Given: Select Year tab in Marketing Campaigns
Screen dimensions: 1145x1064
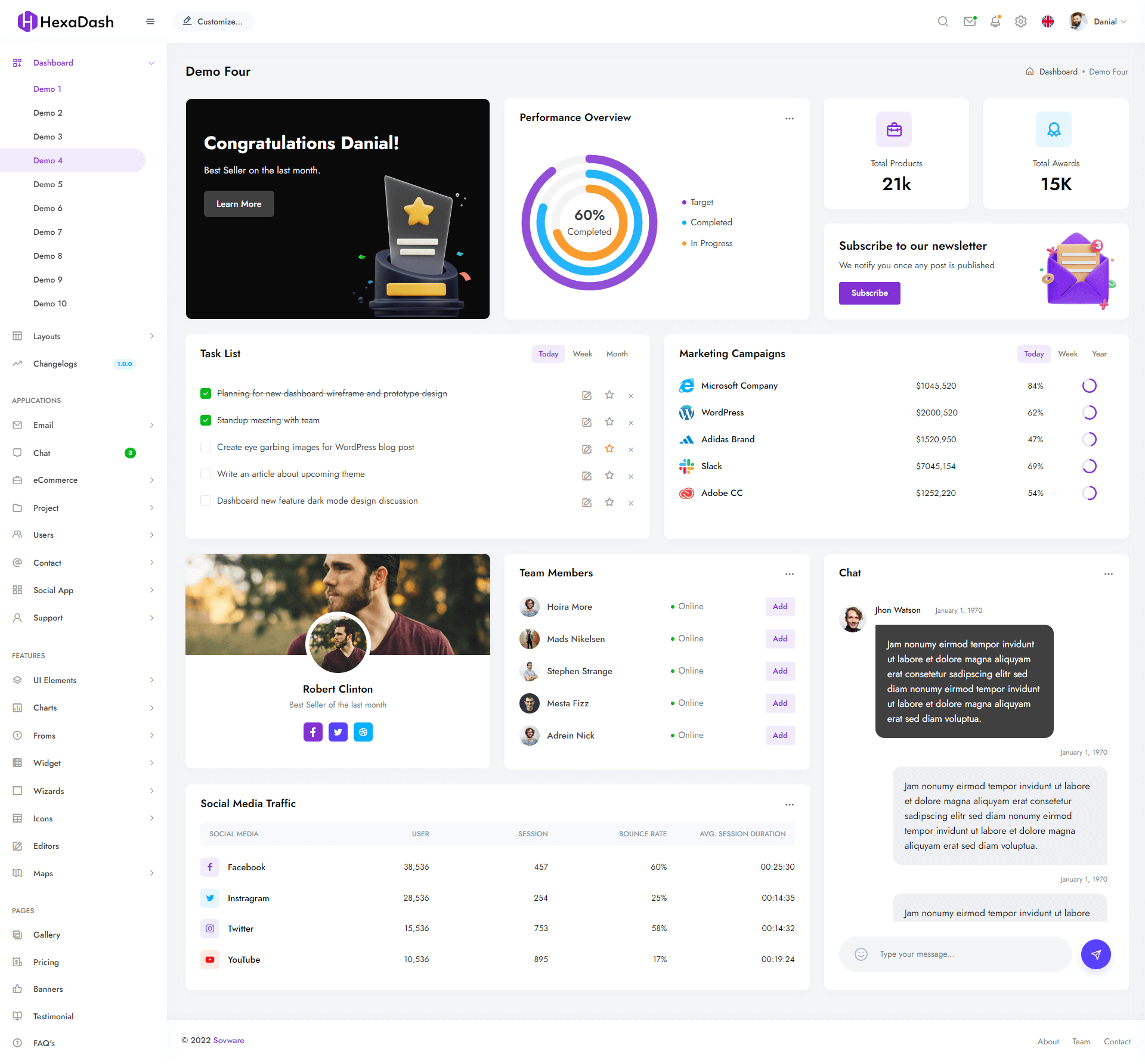Looking at the screenshot, I should (x=1099, y=354).
